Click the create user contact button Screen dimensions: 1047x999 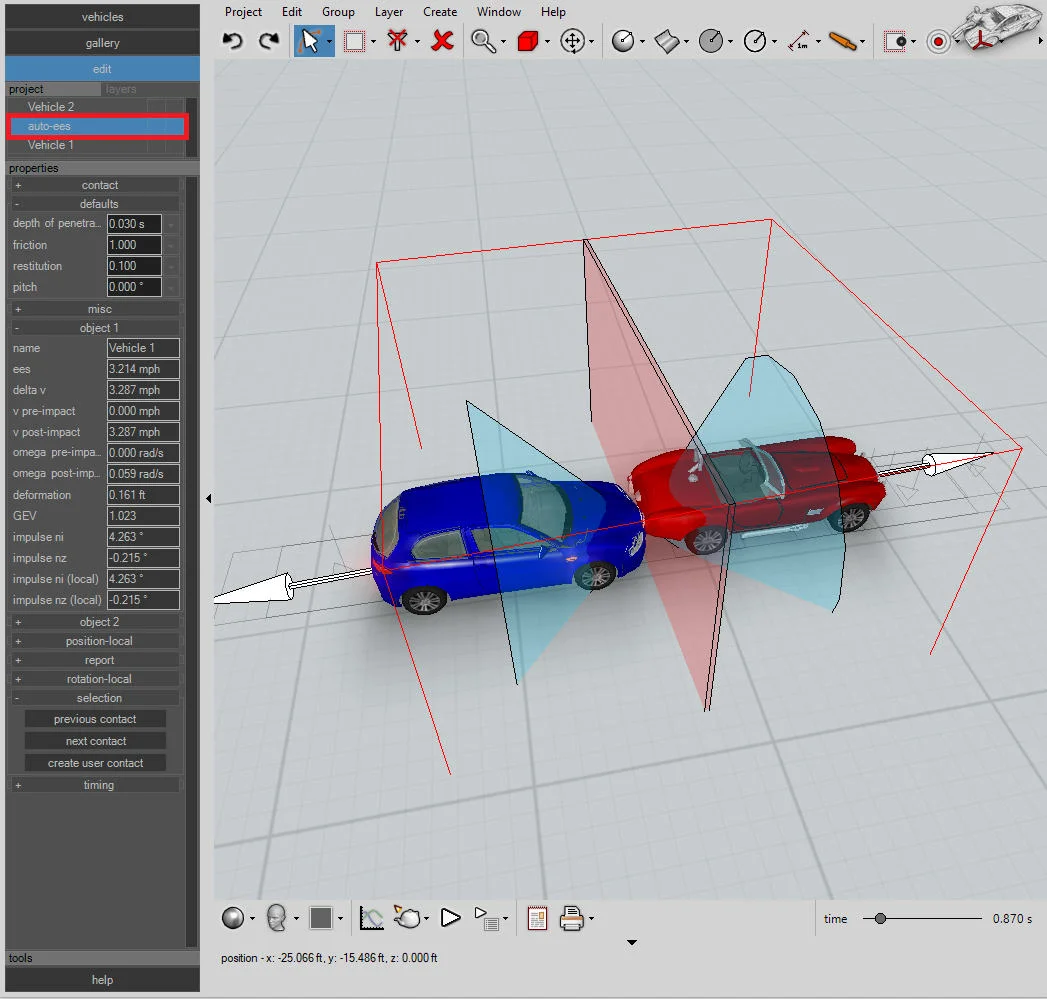tap(95, 763)
